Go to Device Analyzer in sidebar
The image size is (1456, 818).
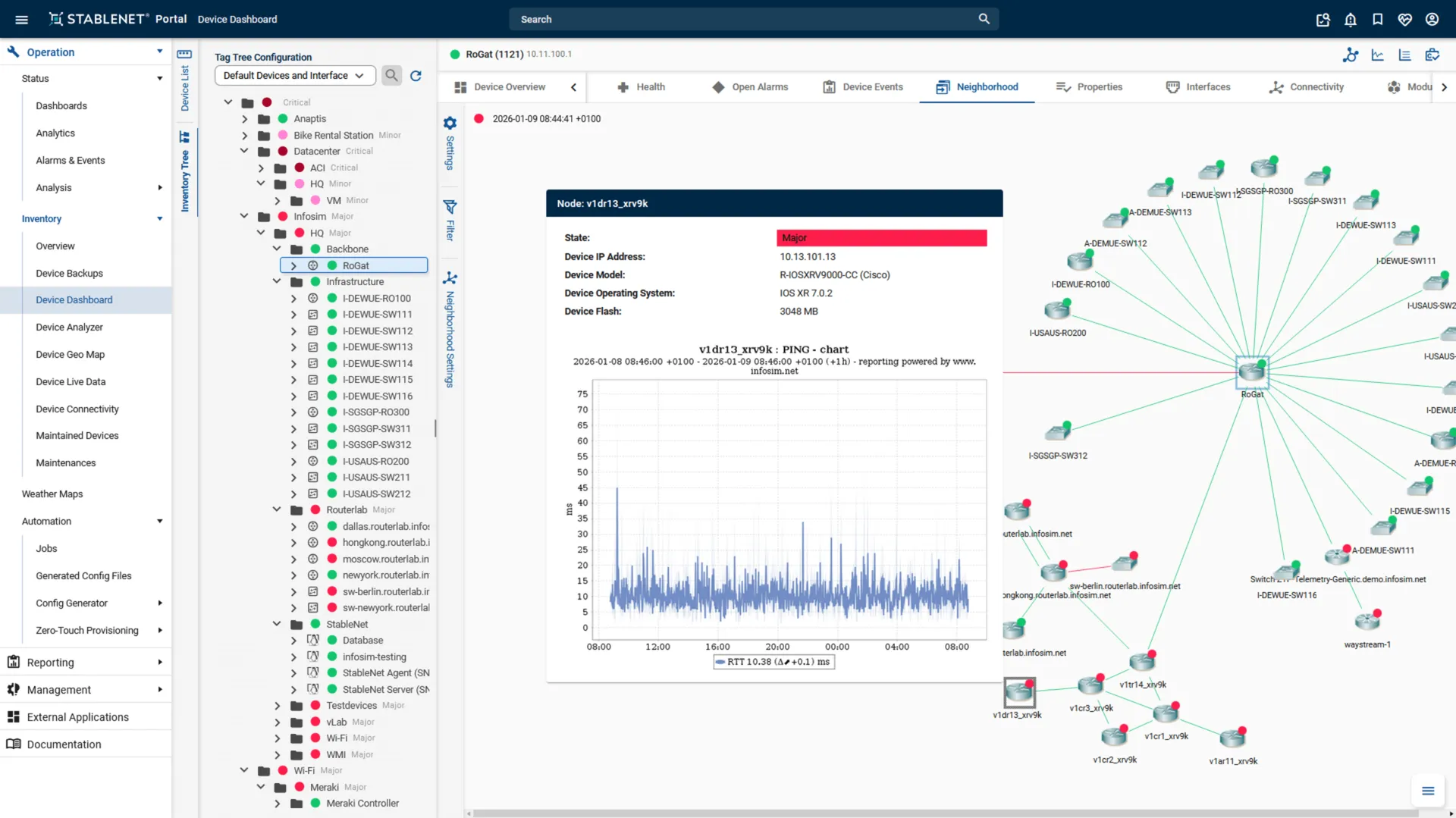click(x=69, y=327)
